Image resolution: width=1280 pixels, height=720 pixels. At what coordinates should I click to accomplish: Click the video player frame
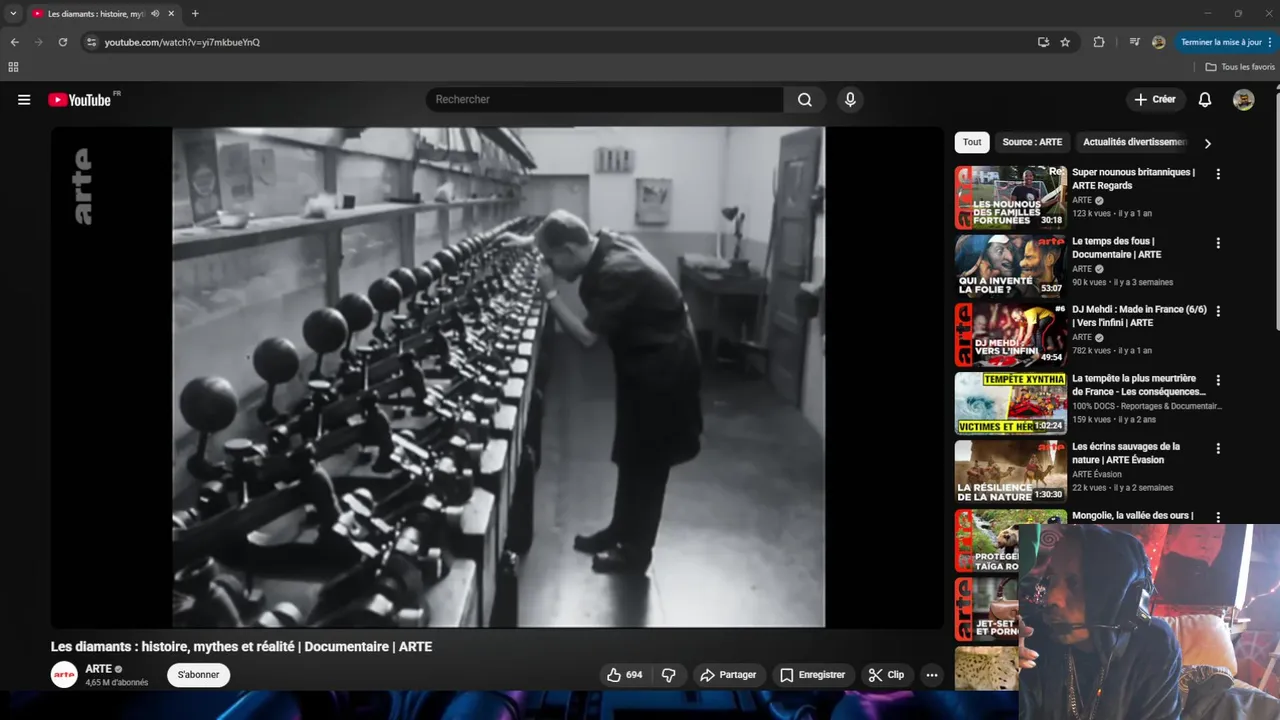click(x=498, y=377)
